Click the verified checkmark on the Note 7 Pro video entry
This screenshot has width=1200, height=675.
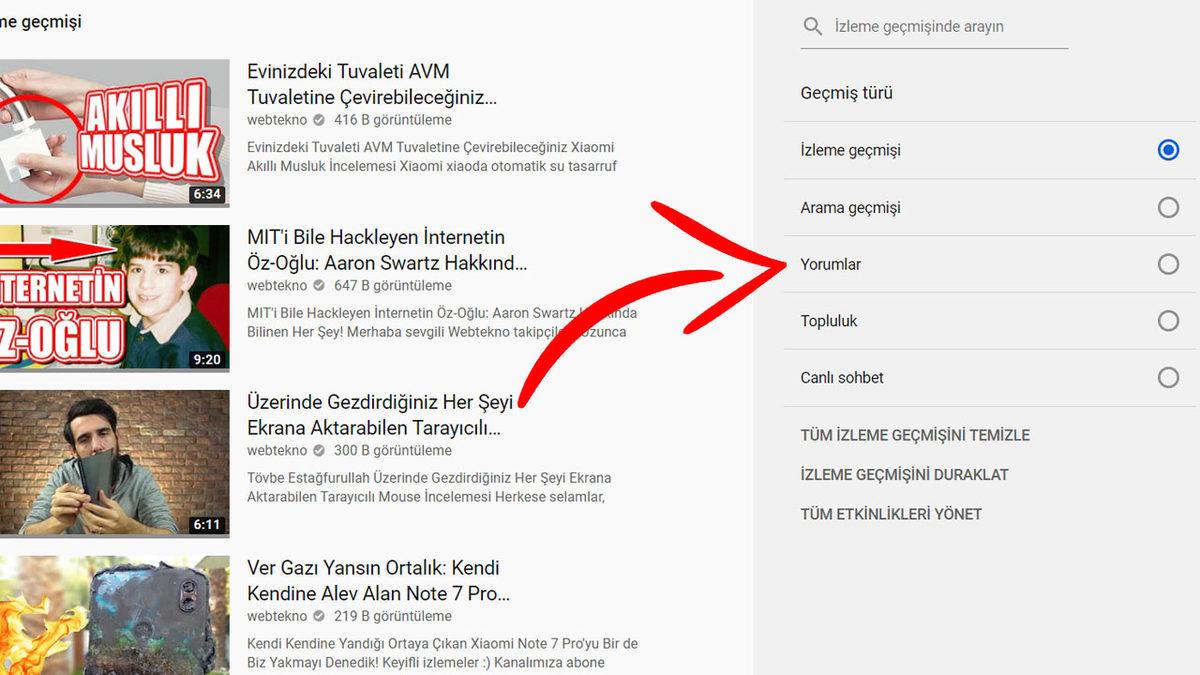(x=318, y=616)
